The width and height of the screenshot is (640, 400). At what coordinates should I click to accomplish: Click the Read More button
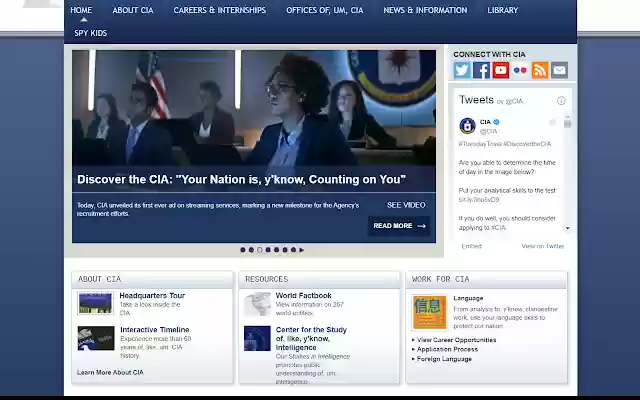pyautogui.click(x=399, y=226)
